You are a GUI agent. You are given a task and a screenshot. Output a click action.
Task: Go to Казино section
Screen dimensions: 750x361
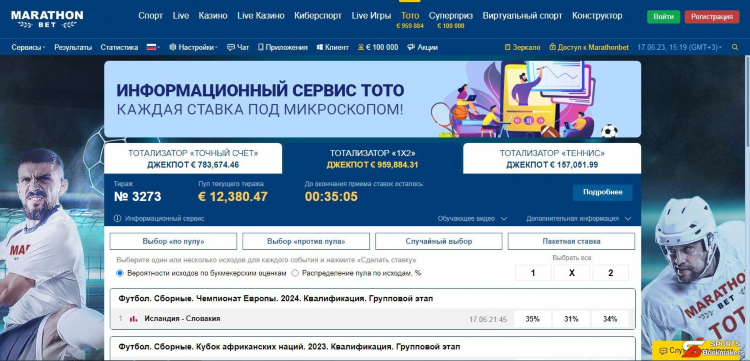click(x=213, y=16)
